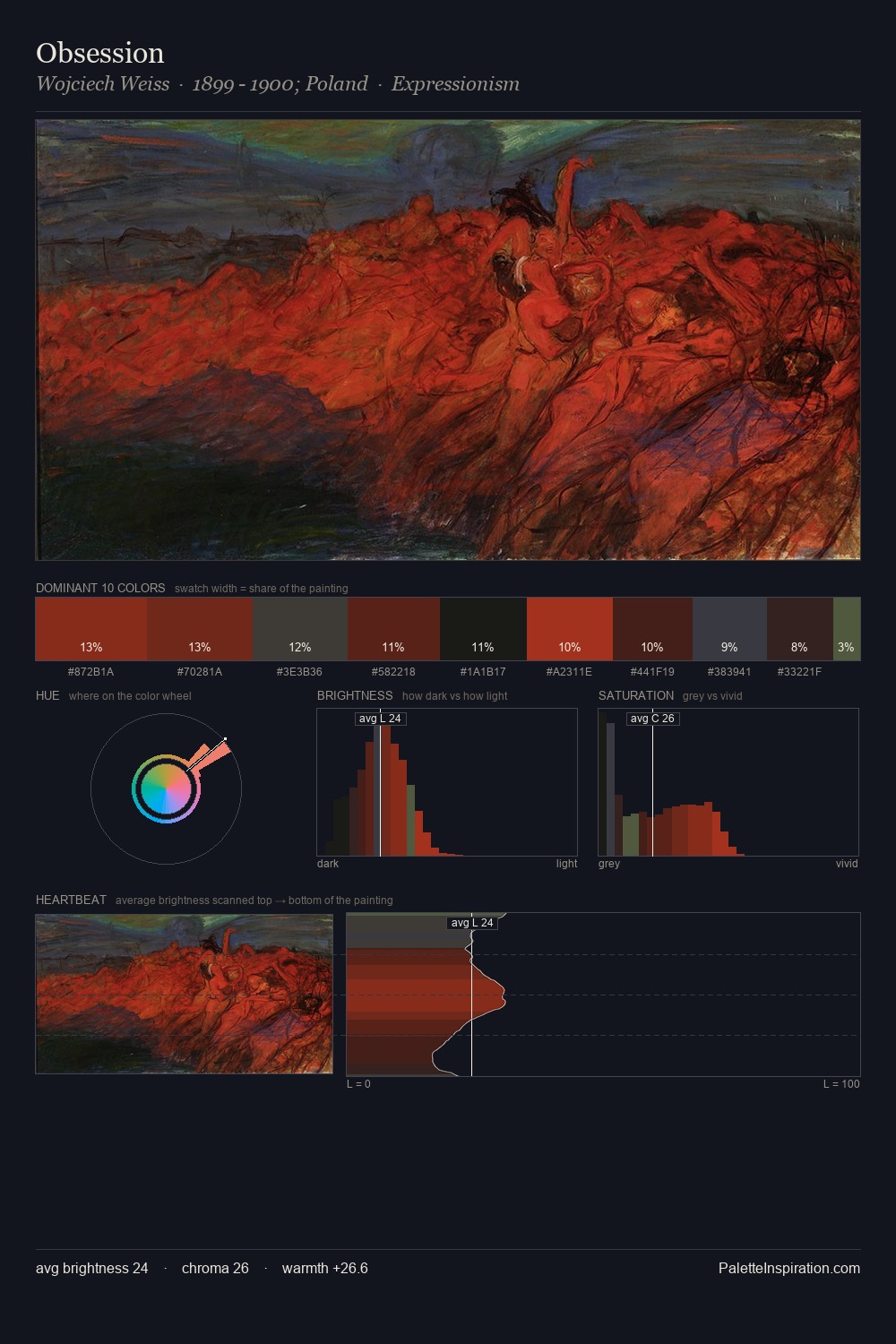
Task: Select the #70281A swatch
Action: pyautogui.click(x=200, y=629)
